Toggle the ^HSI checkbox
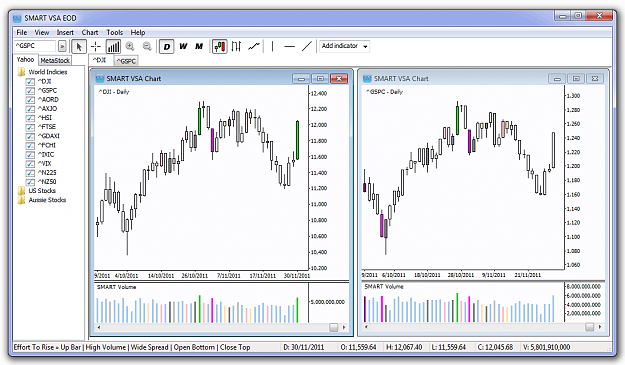The width and height of the screenshot is (625, 365). click(x=30, y=118)
